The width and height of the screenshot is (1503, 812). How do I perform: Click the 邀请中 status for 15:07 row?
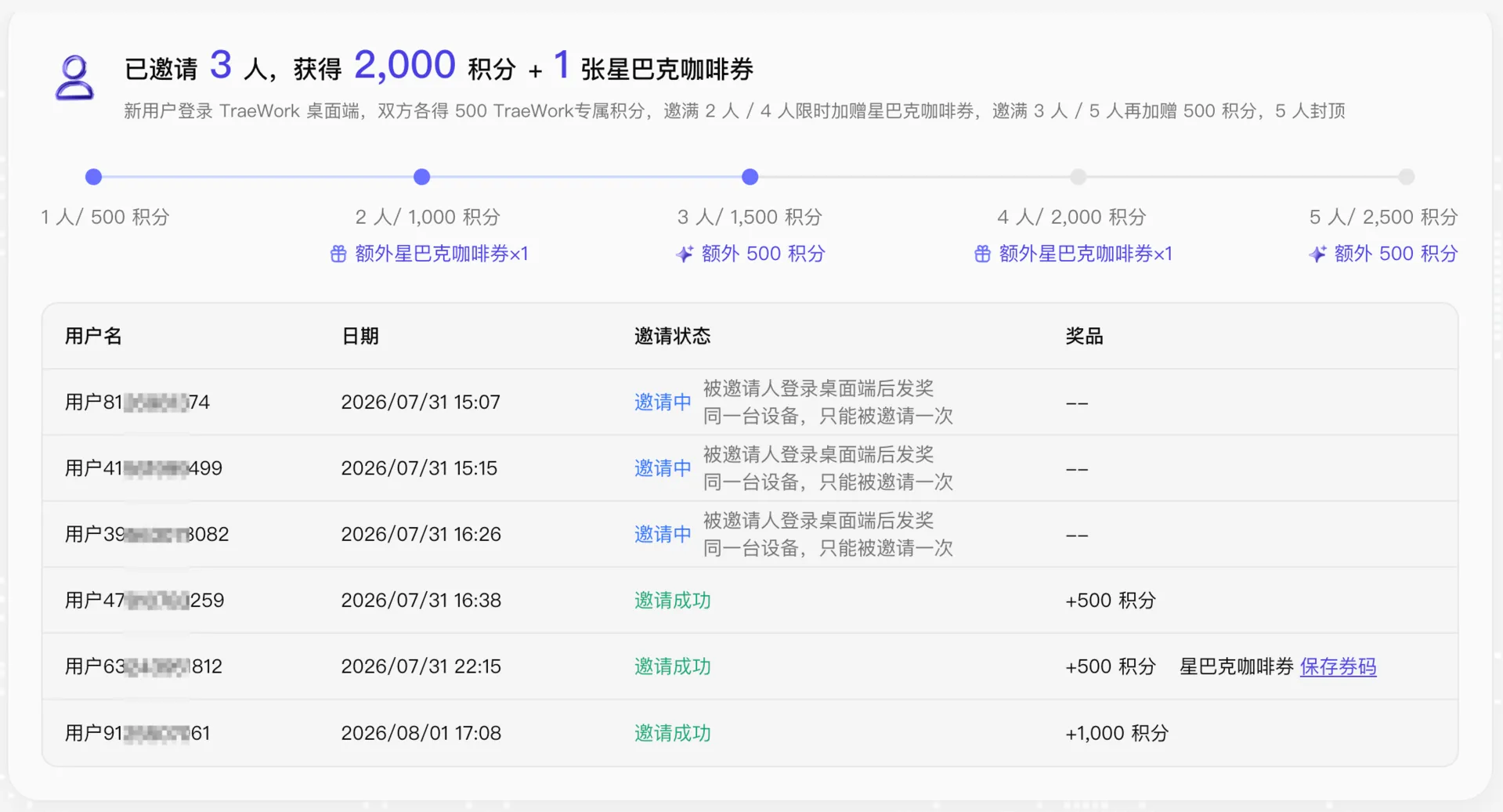(663, 402)
